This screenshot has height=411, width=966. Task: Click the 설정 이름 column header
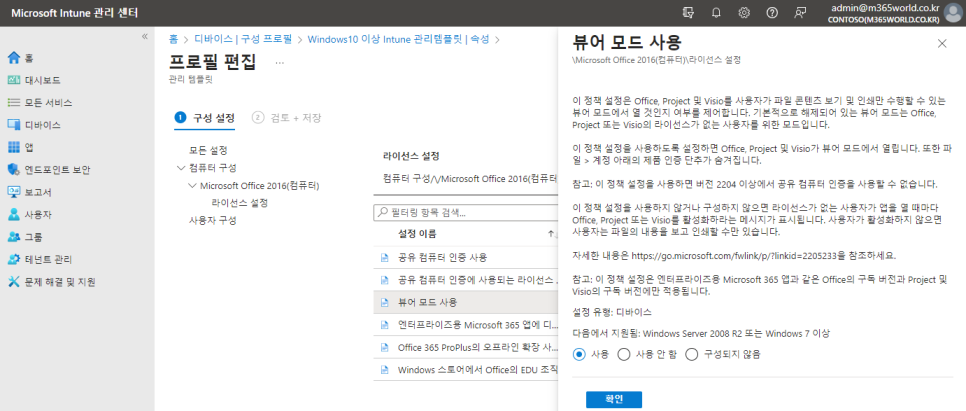tap(418, 234)
